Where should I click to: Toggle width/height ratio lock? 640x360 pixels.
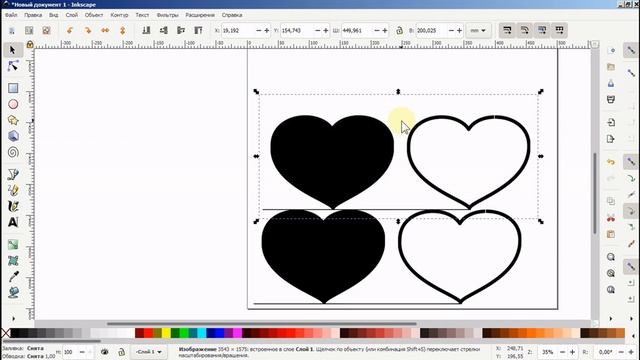pos(399,31)
